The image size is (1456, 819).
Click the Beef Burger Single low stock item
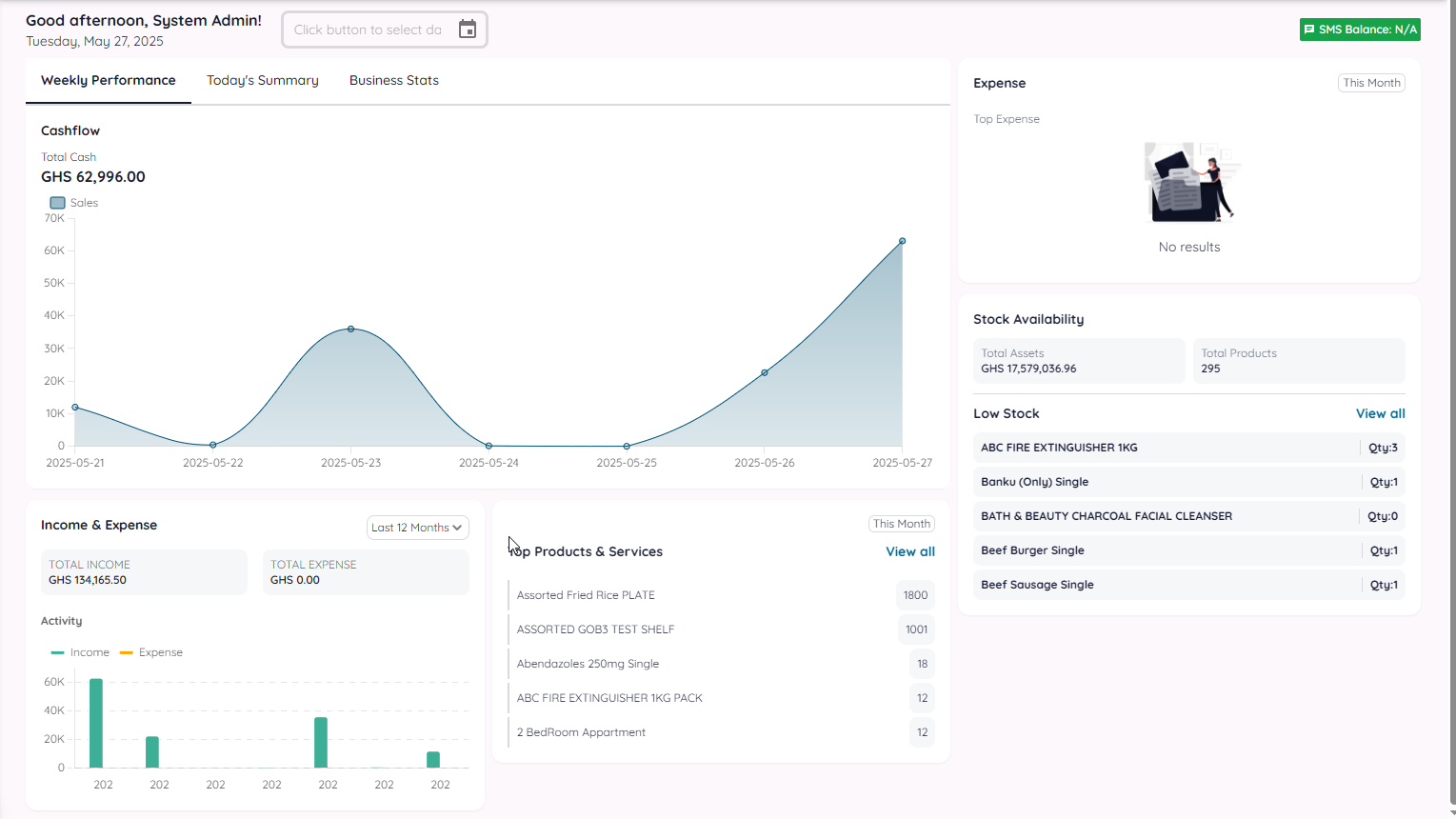(x=1188, y=550)
